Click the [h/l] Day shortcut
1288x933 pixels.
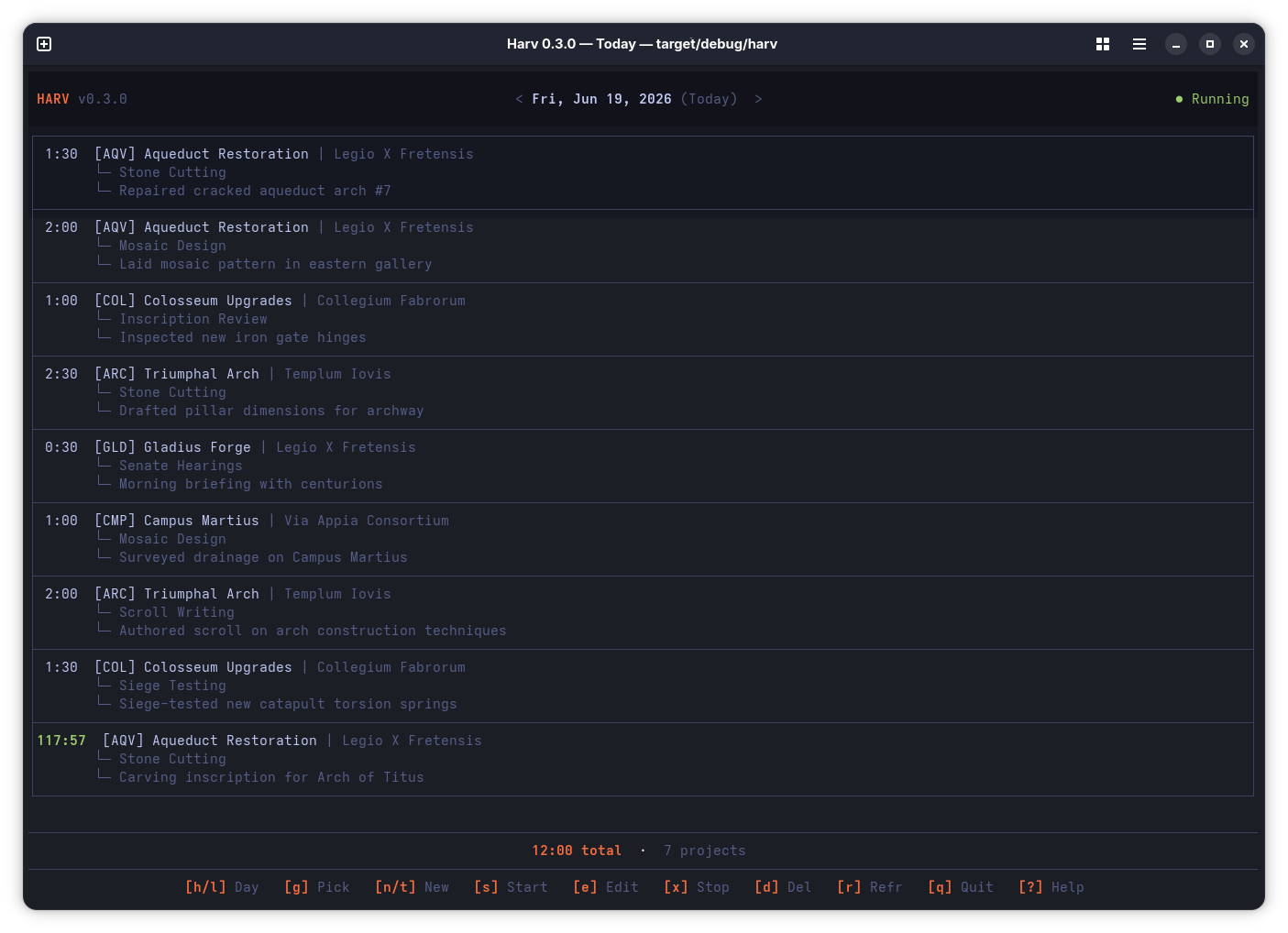point(222,887)
